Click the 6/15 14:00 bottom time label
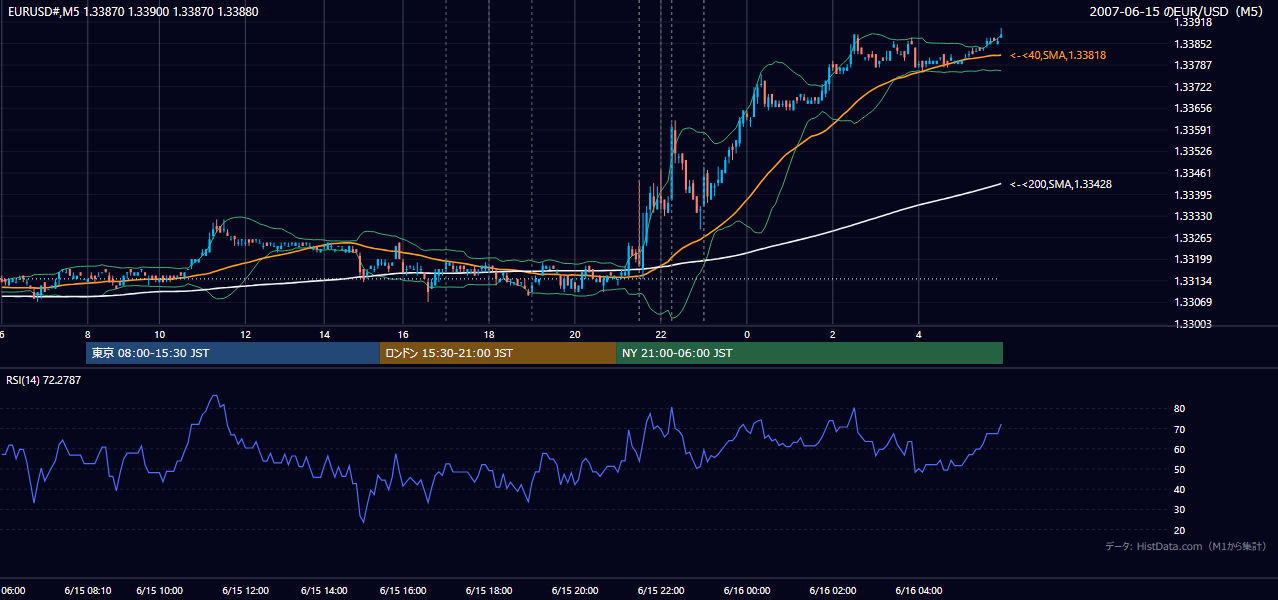The height and width of the screenshot is (600, 1278). (x=324, y=590)
